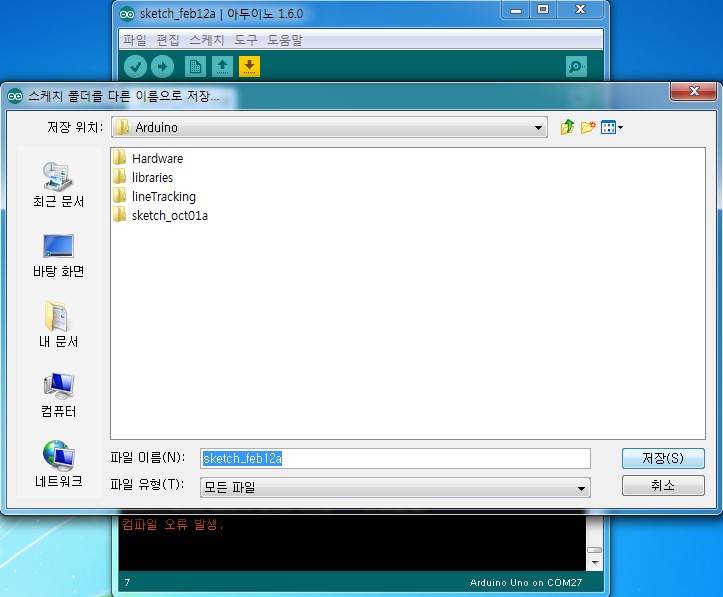723x597 pixels.
Task: Close the Arduino sketch_feb12a window
Action: pos(581,9)
